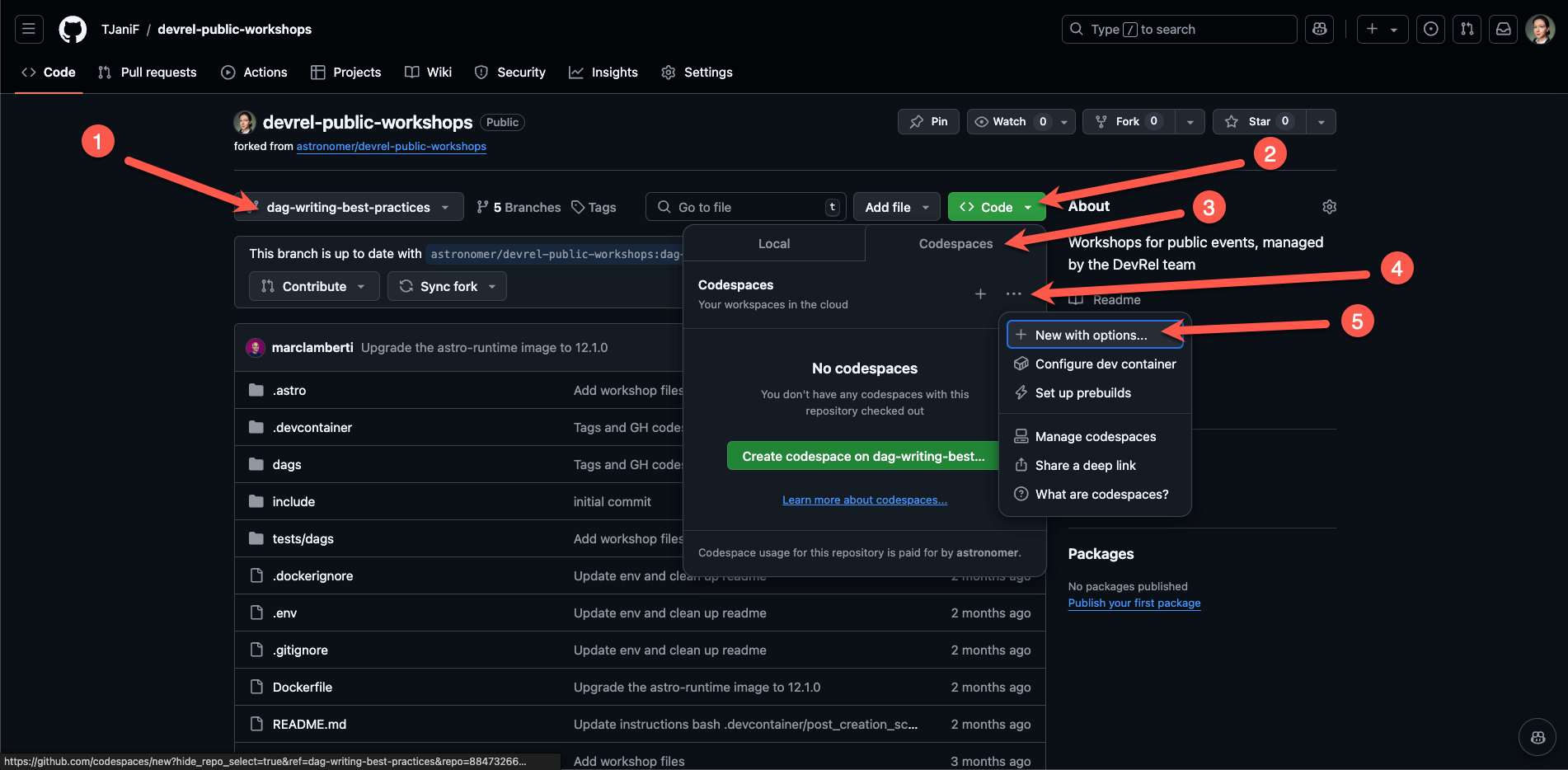Click marclamberti commit author avatar

pyautogui.click(x=256, y=348)
